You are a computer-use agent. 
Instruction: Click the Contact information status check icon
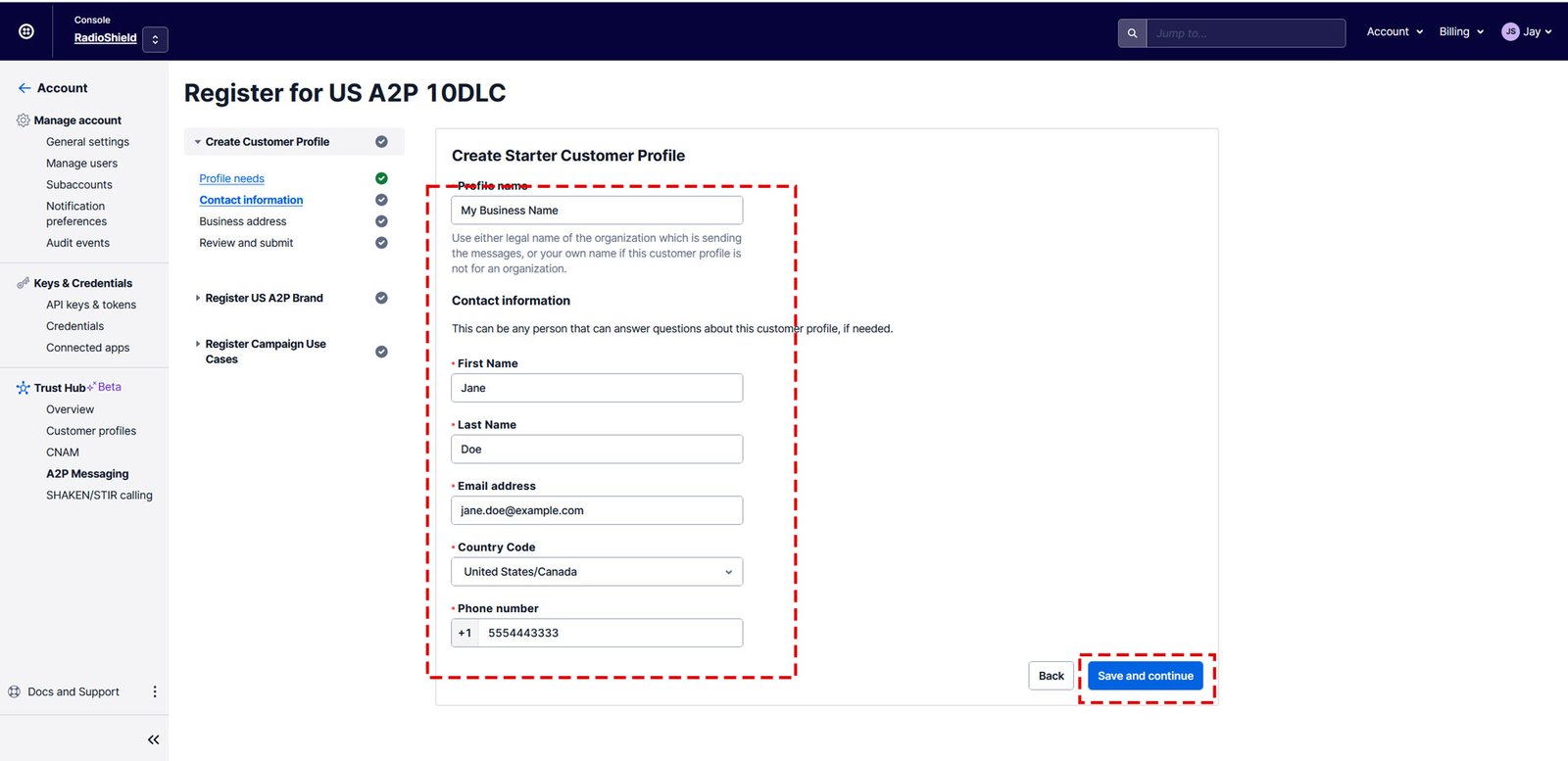pos(381,200)
